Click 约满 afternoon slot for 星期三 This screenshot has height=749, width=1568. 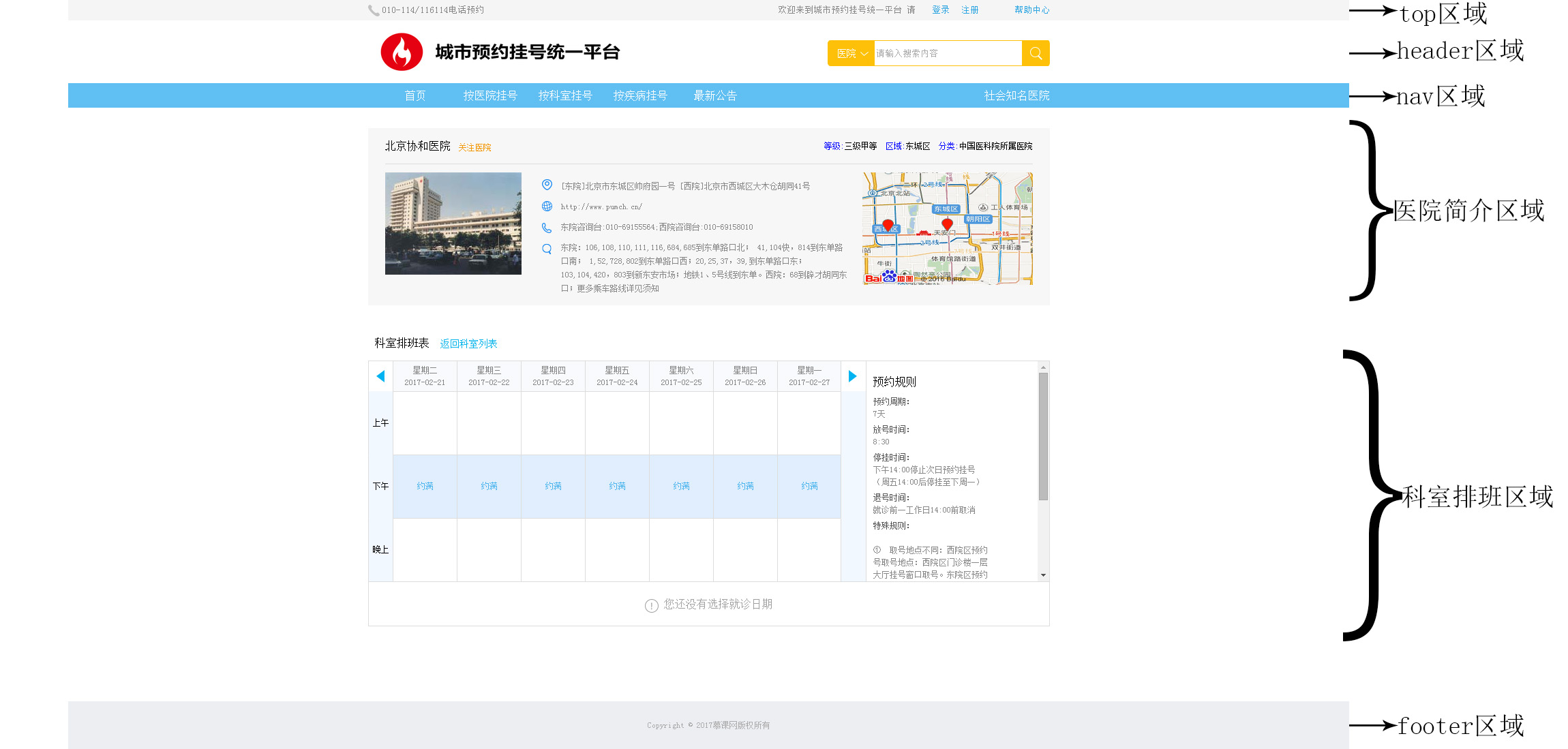point(489,486)
